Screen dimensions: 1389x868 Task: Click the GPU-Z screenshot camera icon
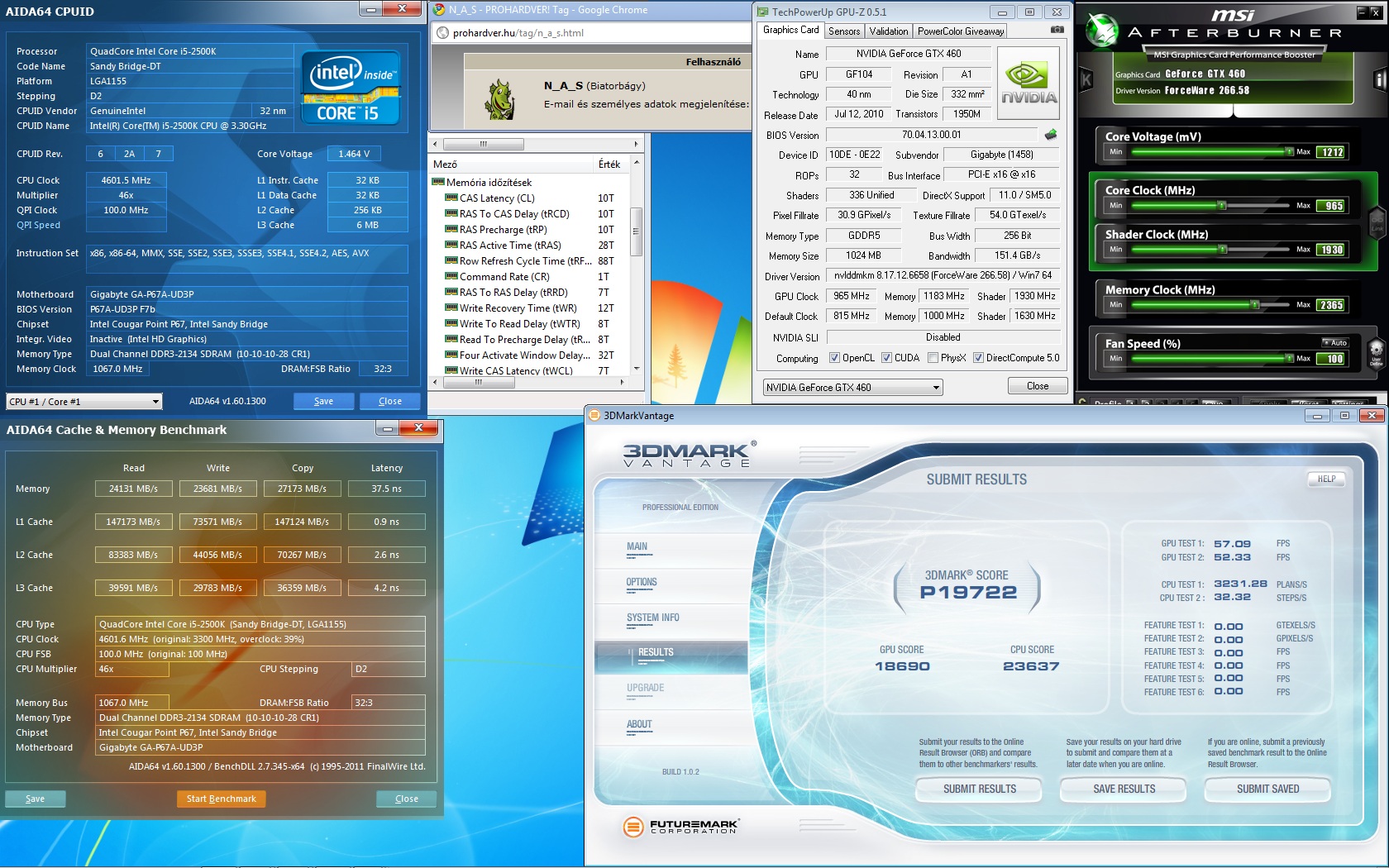(x=1057, y=30)
